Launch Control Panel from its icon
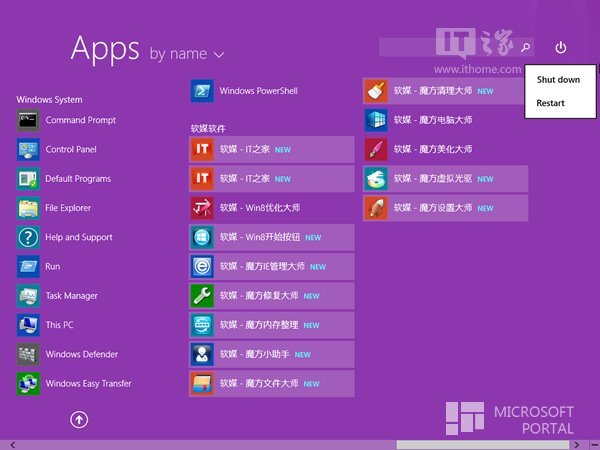The height and width of the screenshot is (450, 600). tap(28, 150)
